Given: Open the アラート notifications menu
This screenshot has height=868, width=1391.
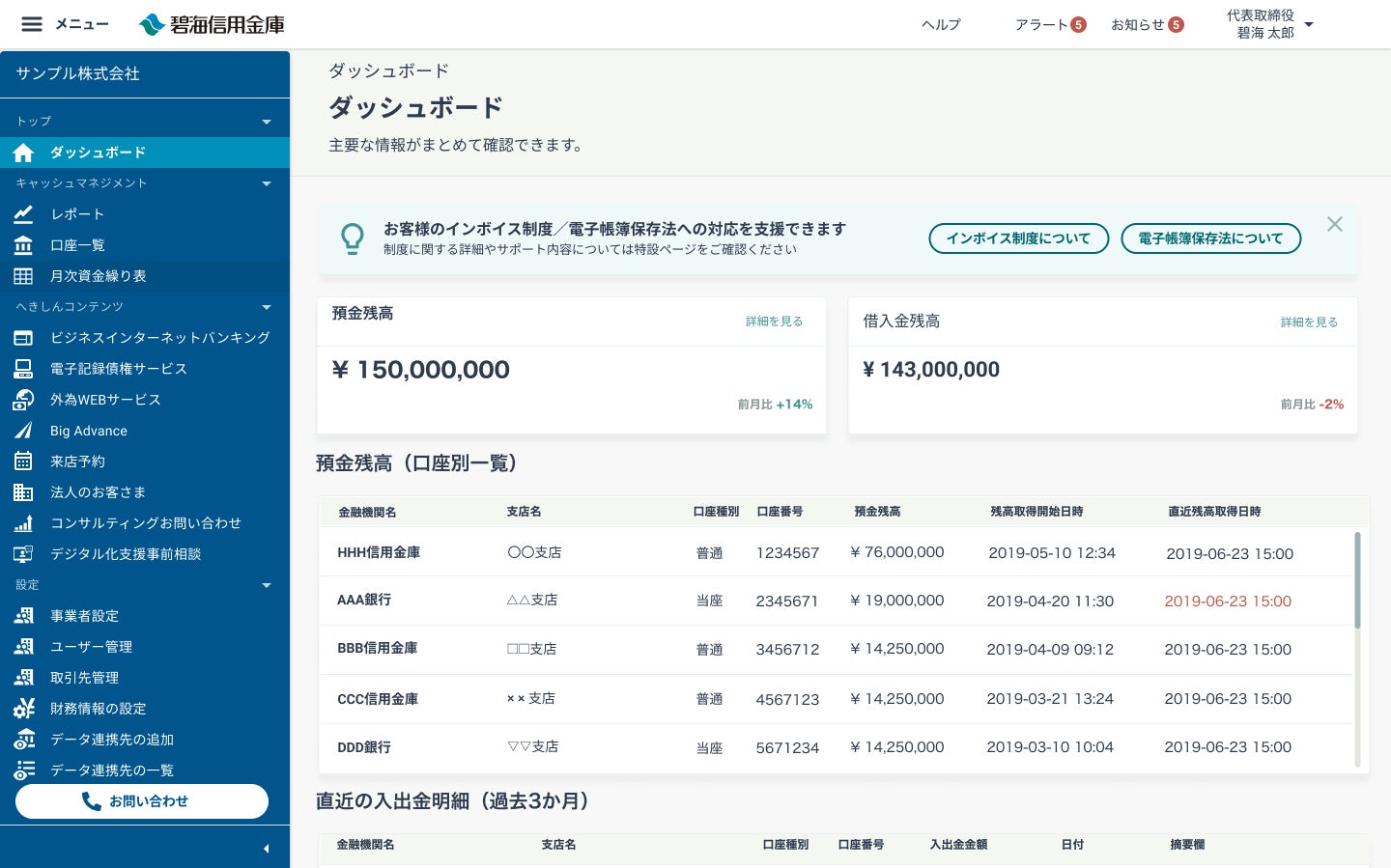Looking at the screenshot, I should (1049, 24).
